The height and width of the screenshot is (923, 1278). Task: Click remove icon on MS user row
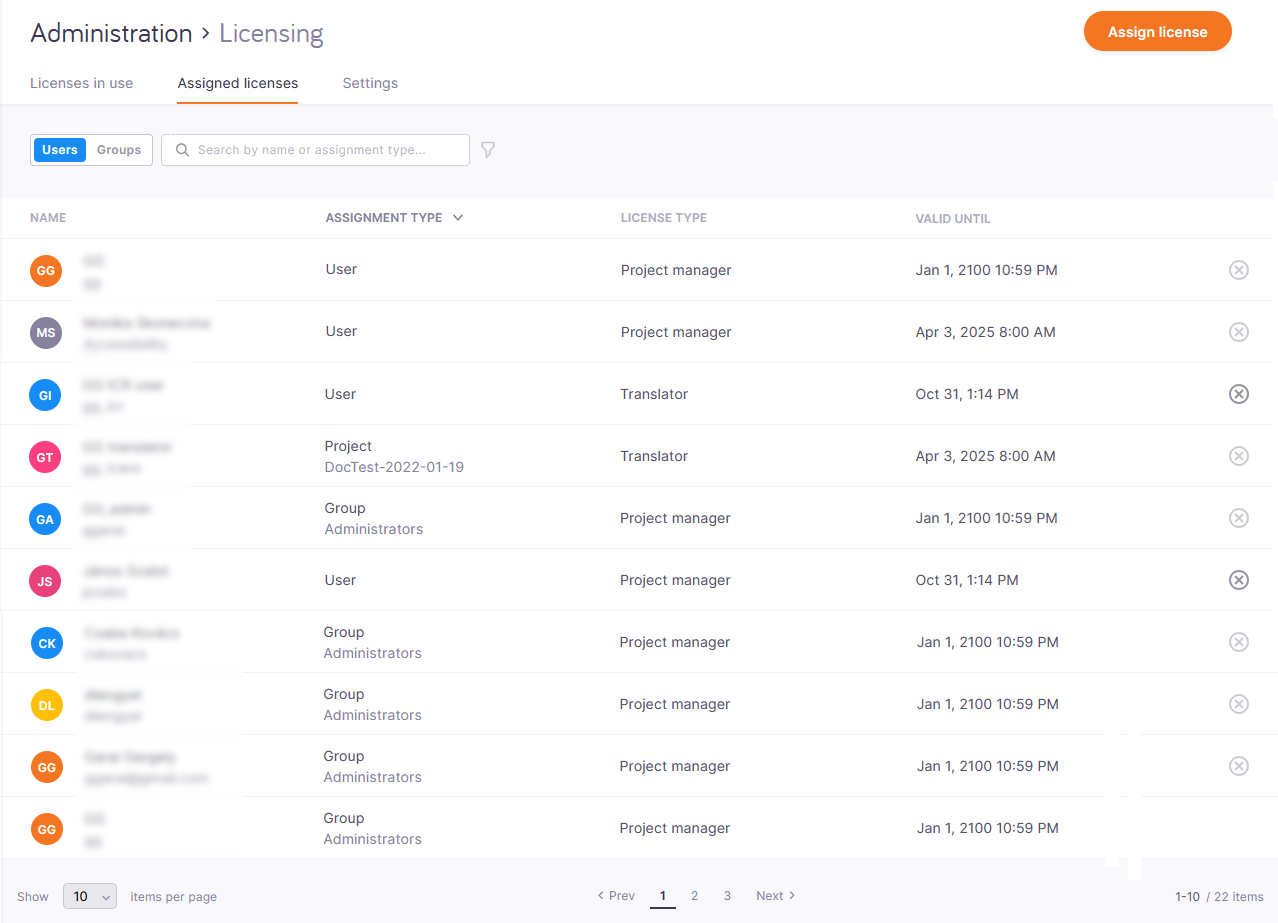(1238, 332)
